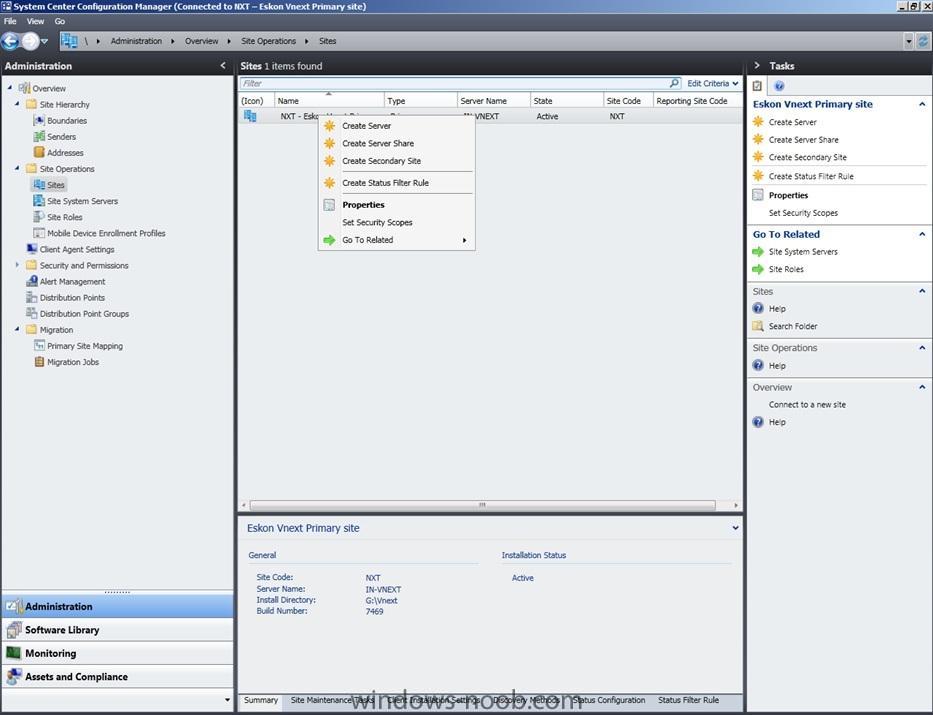Screen dimensions: 933x715
Task: Click the Client Agent Settings icon
Action: [x=32, y=249]
